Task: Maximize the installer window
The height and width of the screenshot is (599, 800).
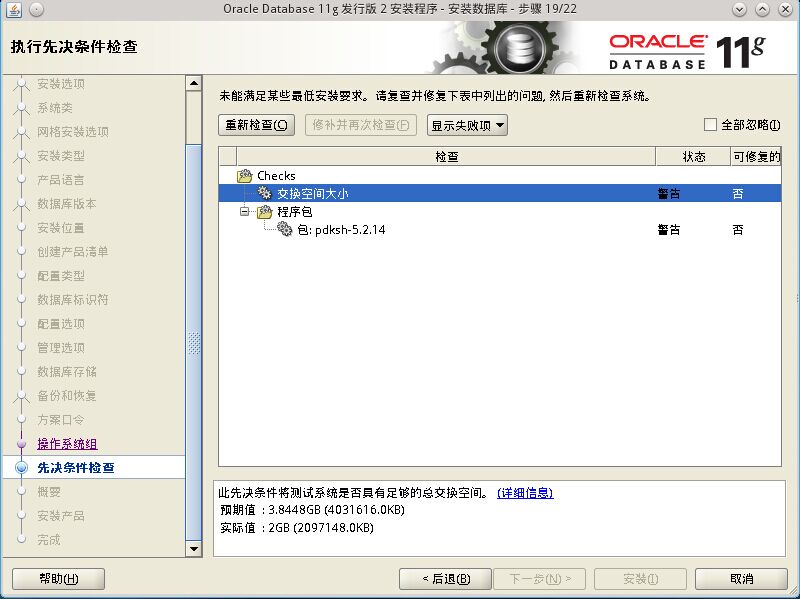Action: coord(762,9)
